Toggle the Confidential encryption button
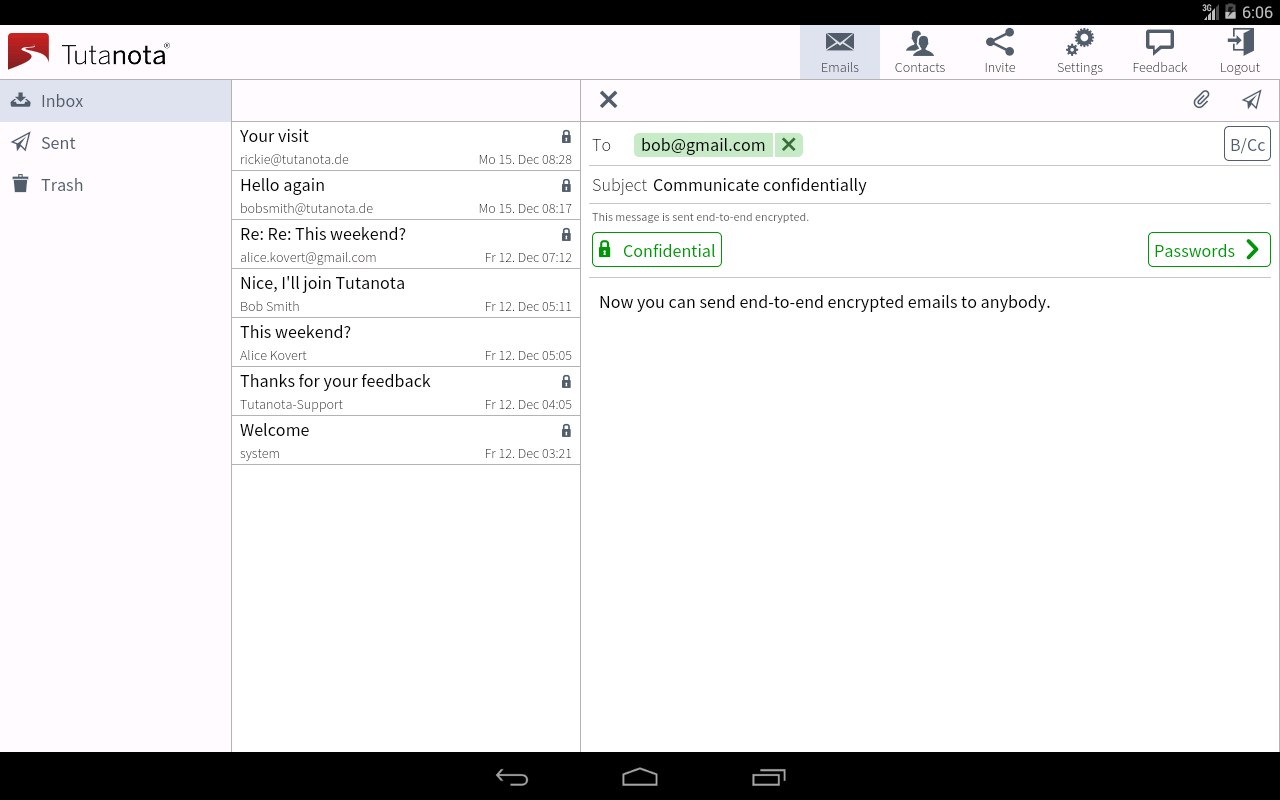Screen dimensions: 1280x800 click(657, 250)
